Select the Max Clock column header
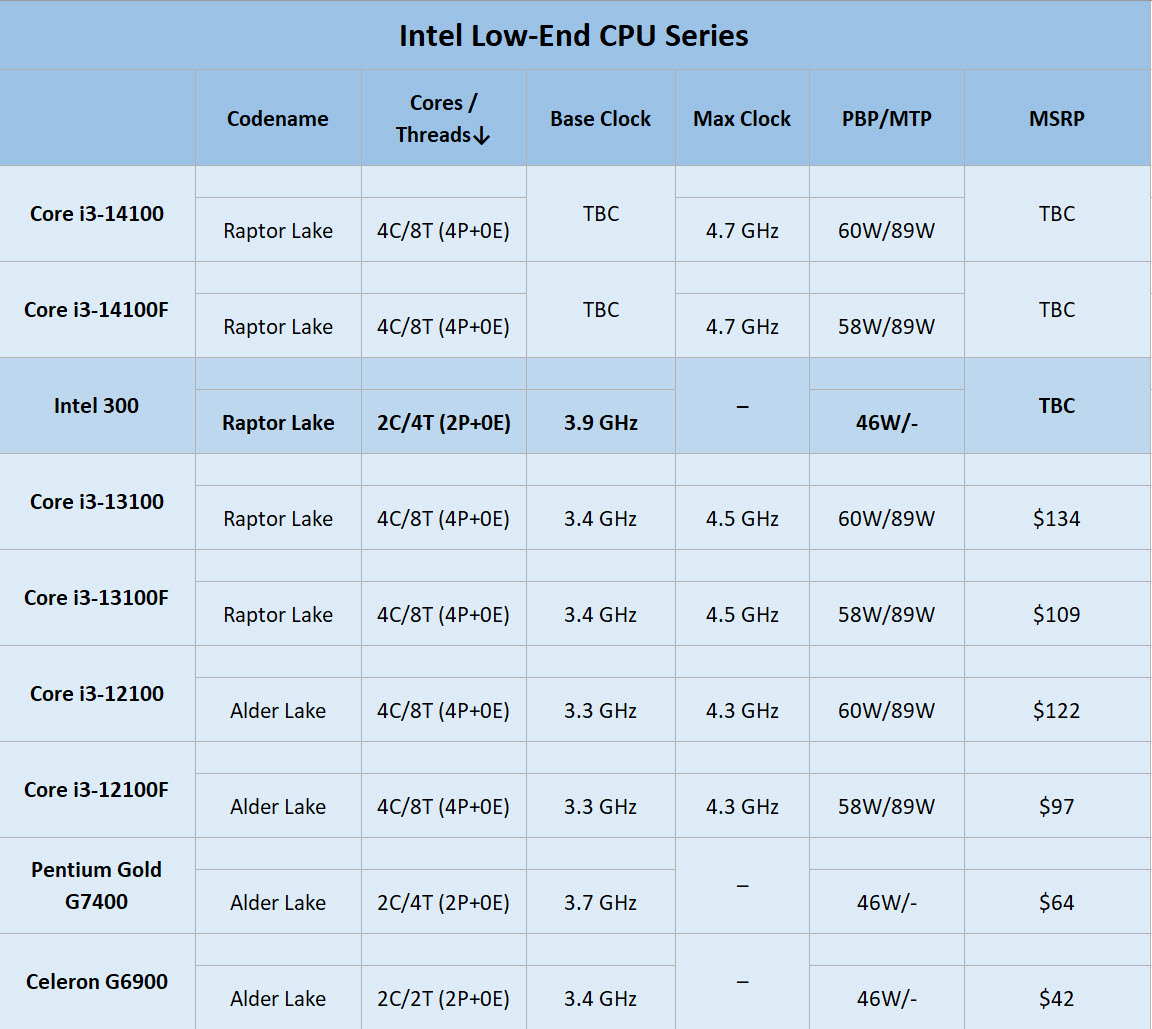The image size is (1152, 1029). point(742,119)
